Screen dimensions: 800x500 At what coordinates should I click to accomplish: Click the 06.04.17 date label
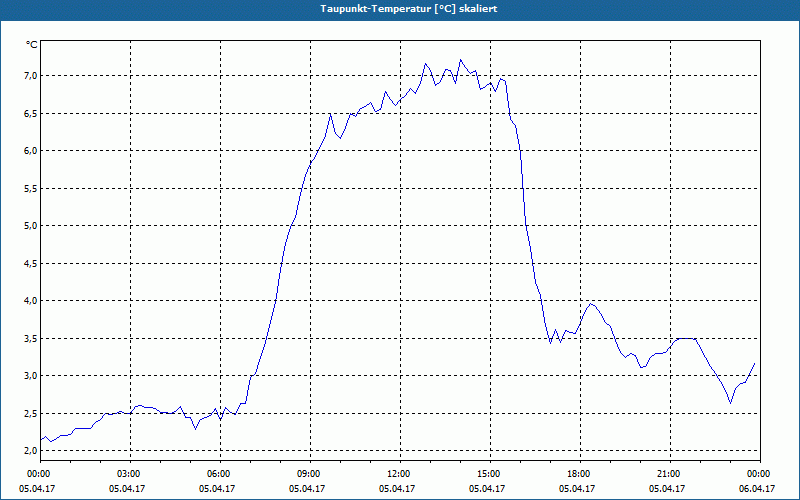tap(757, 488)
